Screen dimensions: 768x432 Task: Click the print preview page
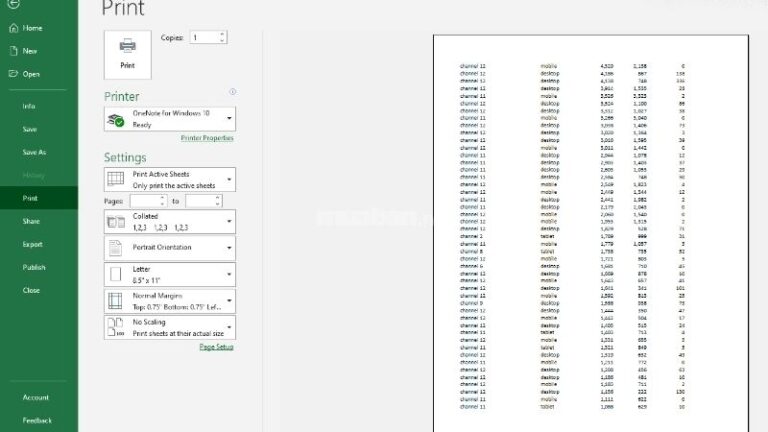591,233
